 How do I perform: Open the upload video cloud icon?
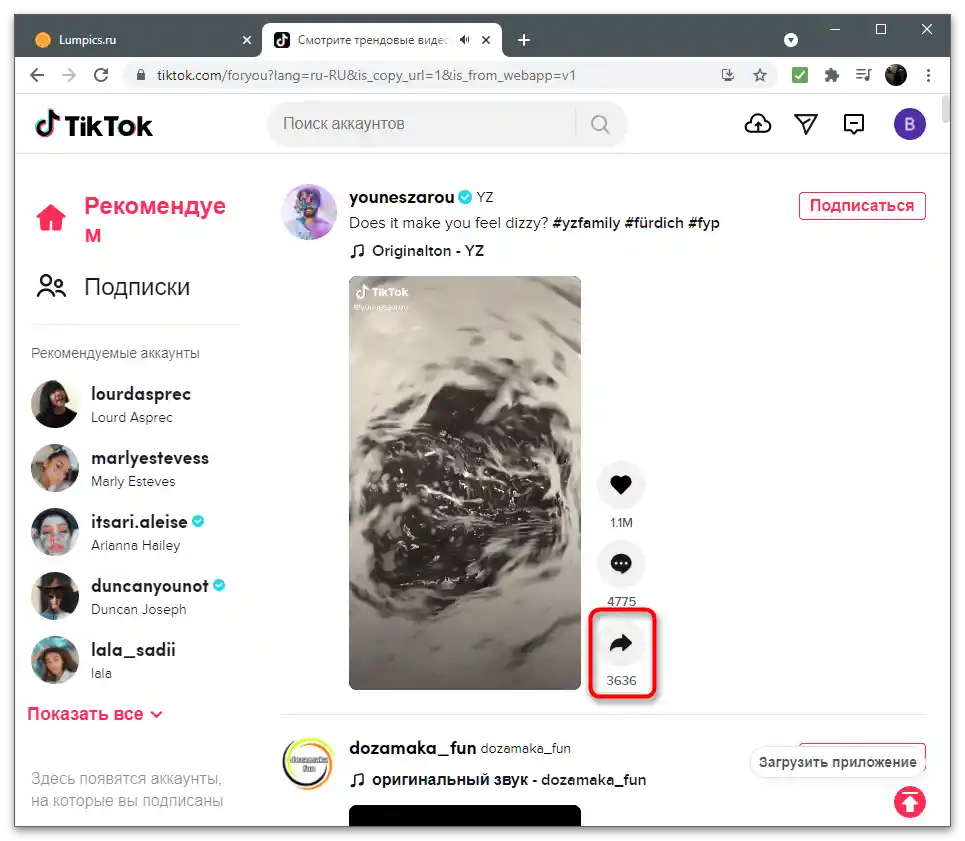pyautogui.click(x=758, y=124)
